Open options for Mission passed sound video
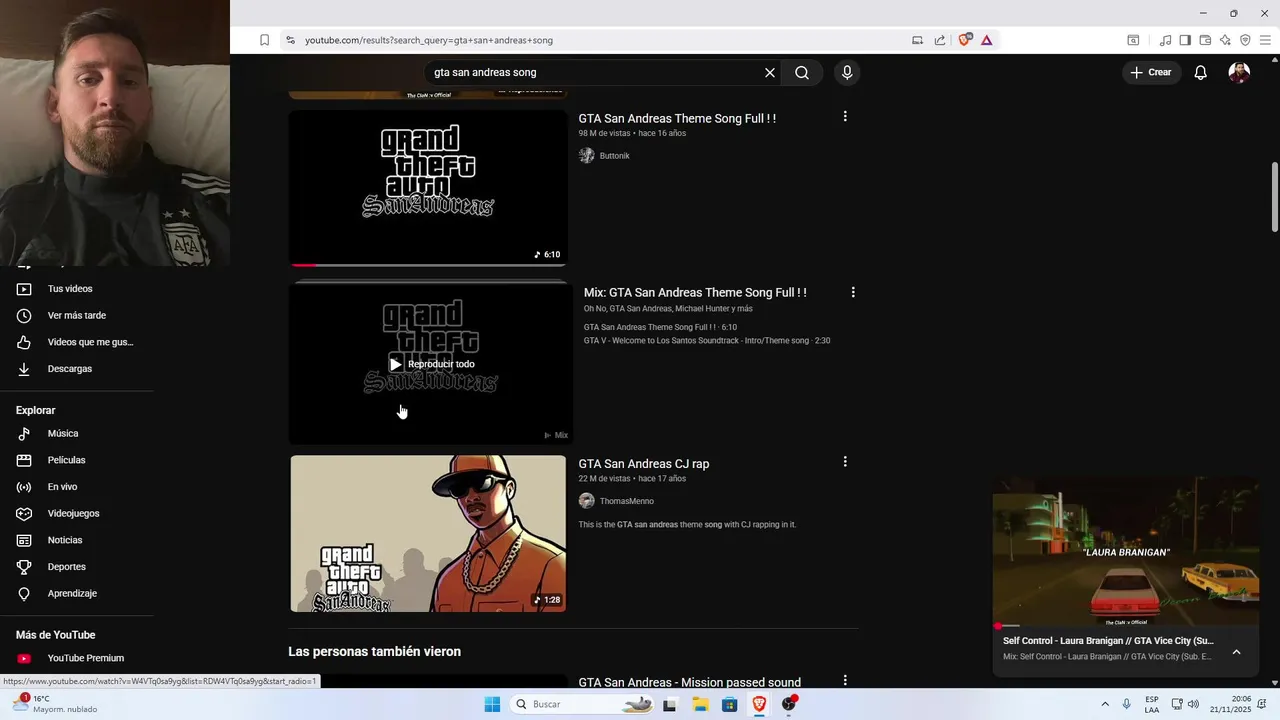Viewport: 1280px width, 720px height. (845, 680)
